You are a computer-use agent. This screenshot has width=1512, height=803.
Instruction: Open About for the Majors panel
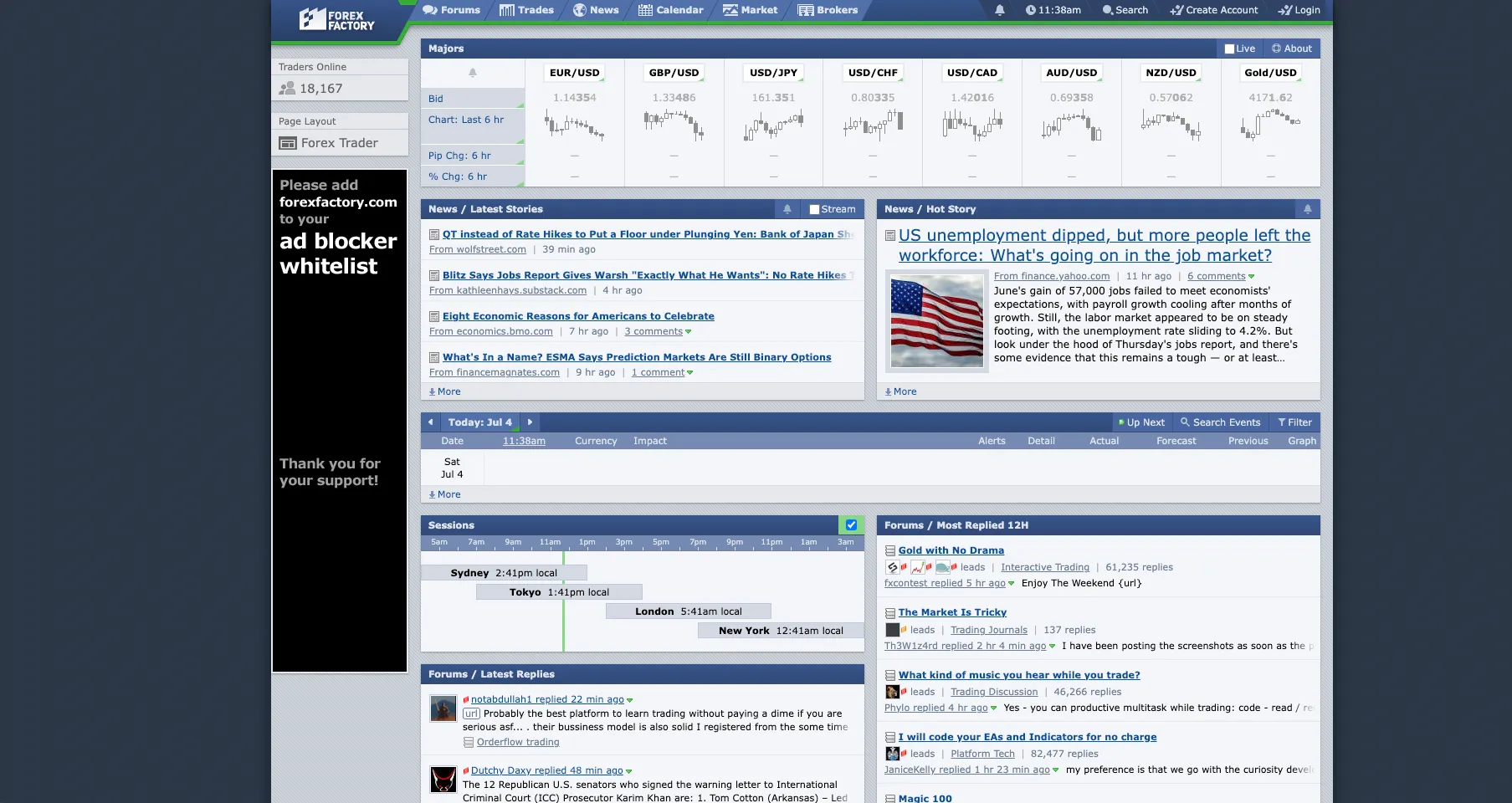(x=1292, y=49)
